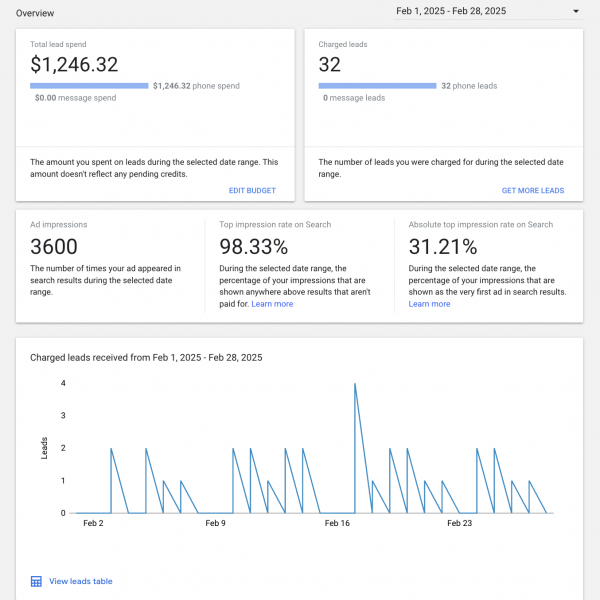This screenshot has width=600, height=600.
Task: Click the EDIT BUDGET button
Action: click(x=254, y=190)
